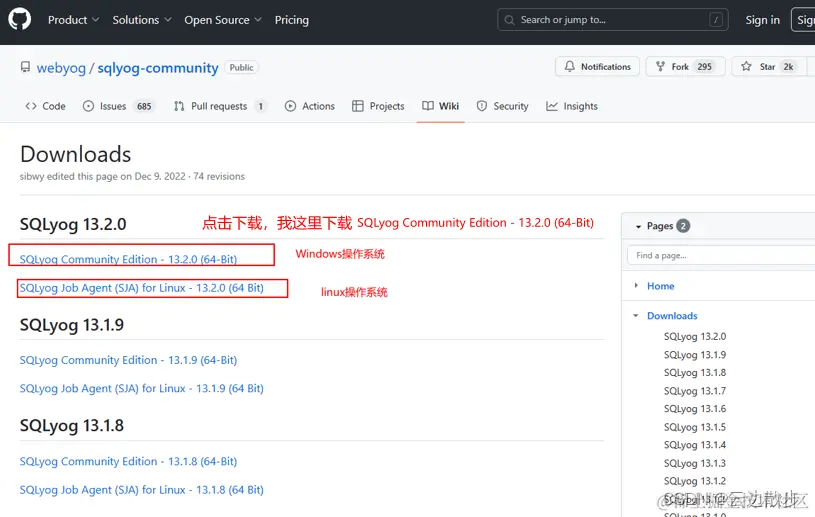
Task: Open the Projects tab
Action: pyautogui.click(x=378, y=106)
